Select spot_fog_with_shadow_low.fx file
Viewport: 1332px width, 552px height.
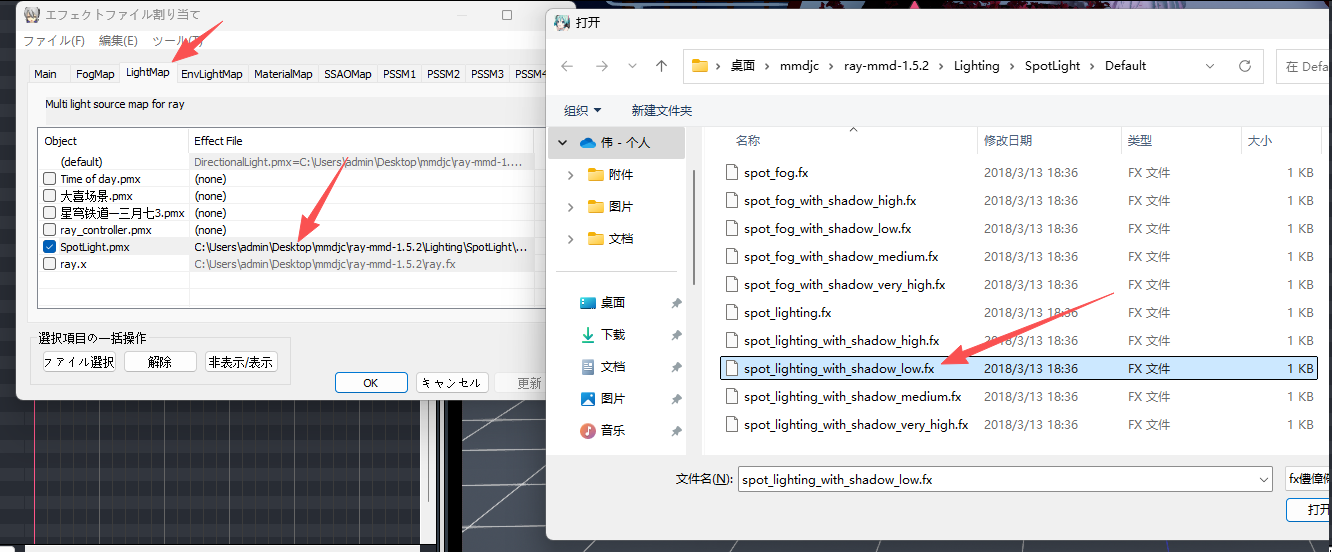coord(828,229)
